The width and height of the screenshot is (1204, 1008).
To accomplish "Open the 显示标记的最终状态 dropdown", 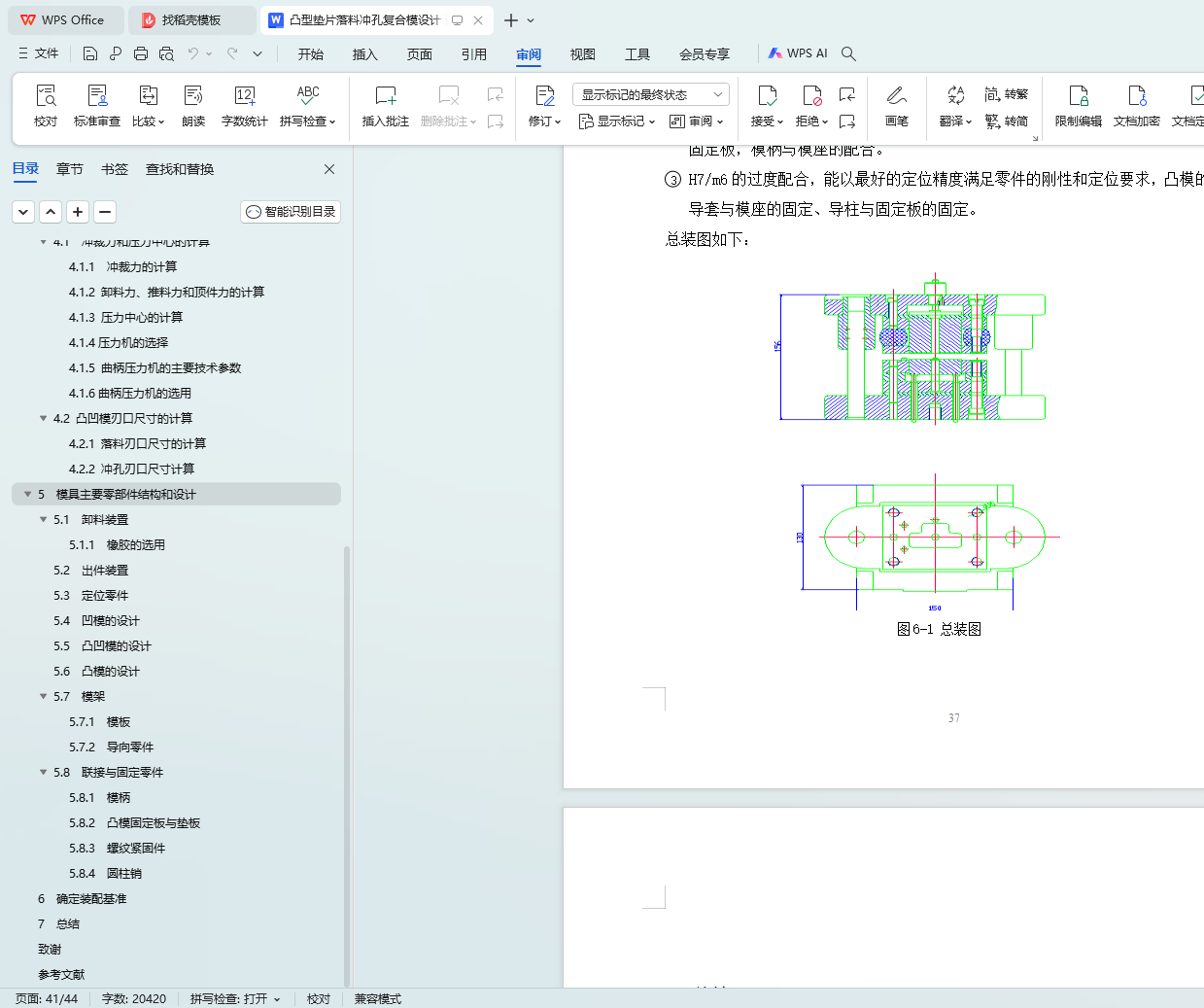I will point(651,94).
